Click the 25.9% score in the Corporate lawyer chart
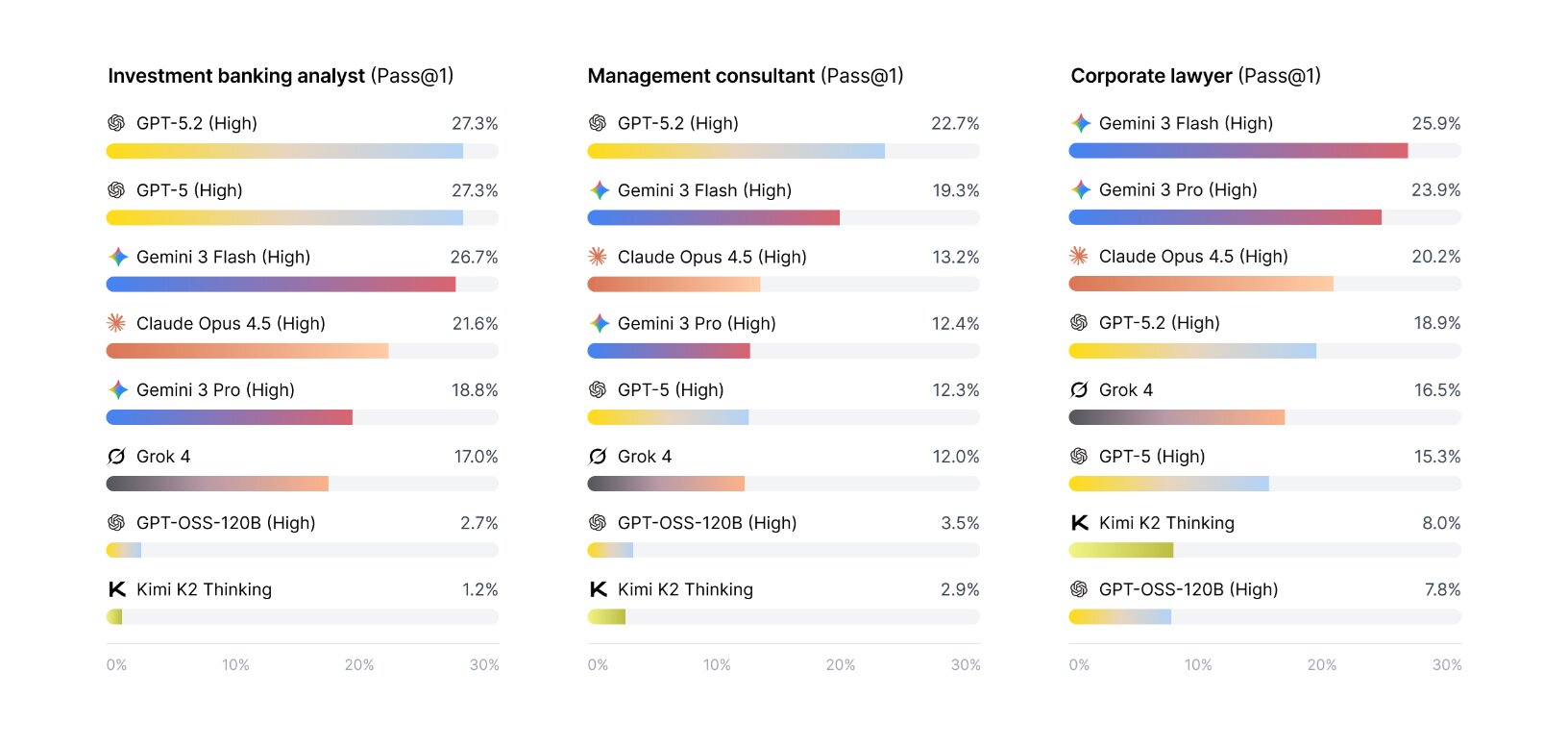Image resolution: width=1568 pixels, height=747 pixels. [x=1435, y=124]
